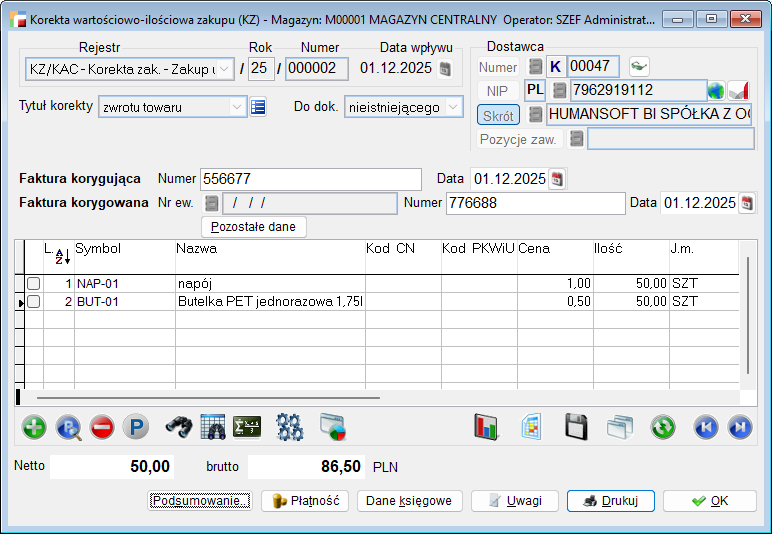Open the Tytuł korekty dropdown
The image size is (772, 534).
237,107
